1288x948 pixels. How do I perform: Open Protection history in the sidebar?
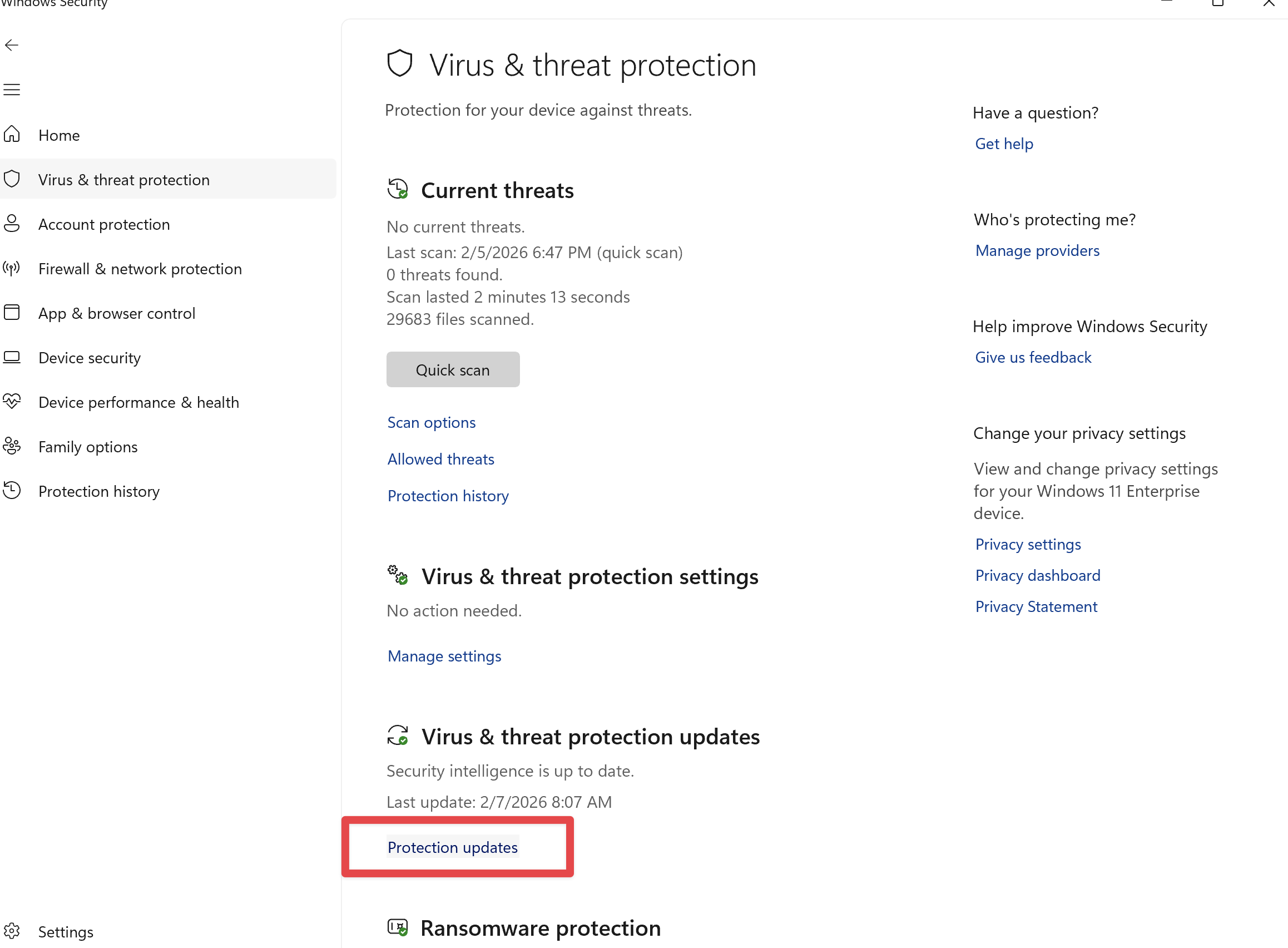click(98, 491)
